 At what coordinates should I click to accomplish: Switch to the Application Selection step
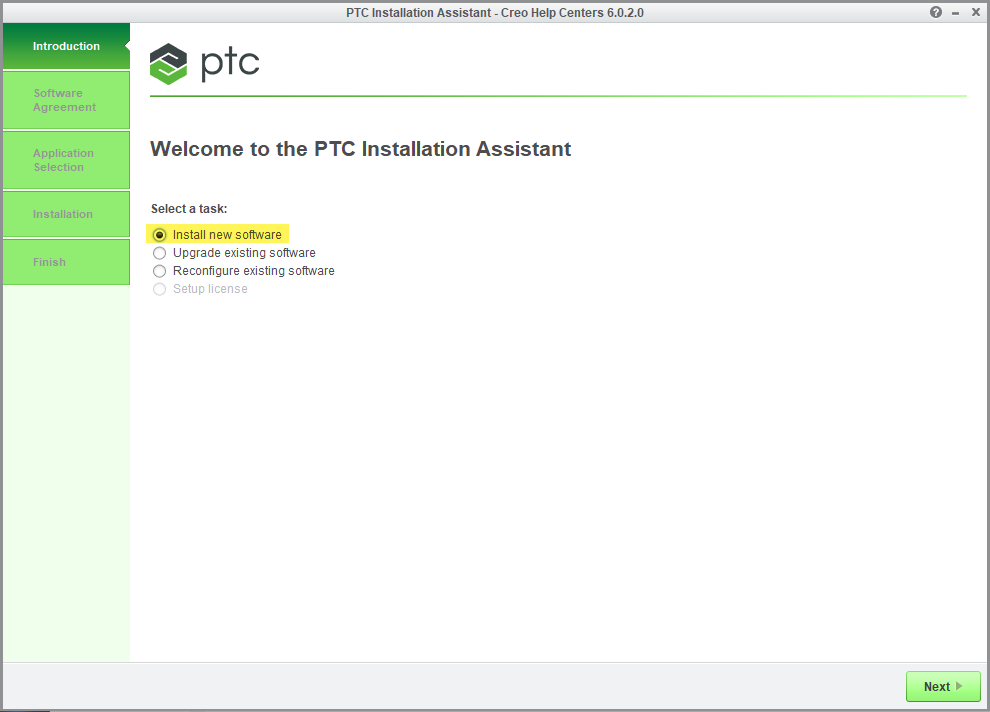click(x=66, y=160)
